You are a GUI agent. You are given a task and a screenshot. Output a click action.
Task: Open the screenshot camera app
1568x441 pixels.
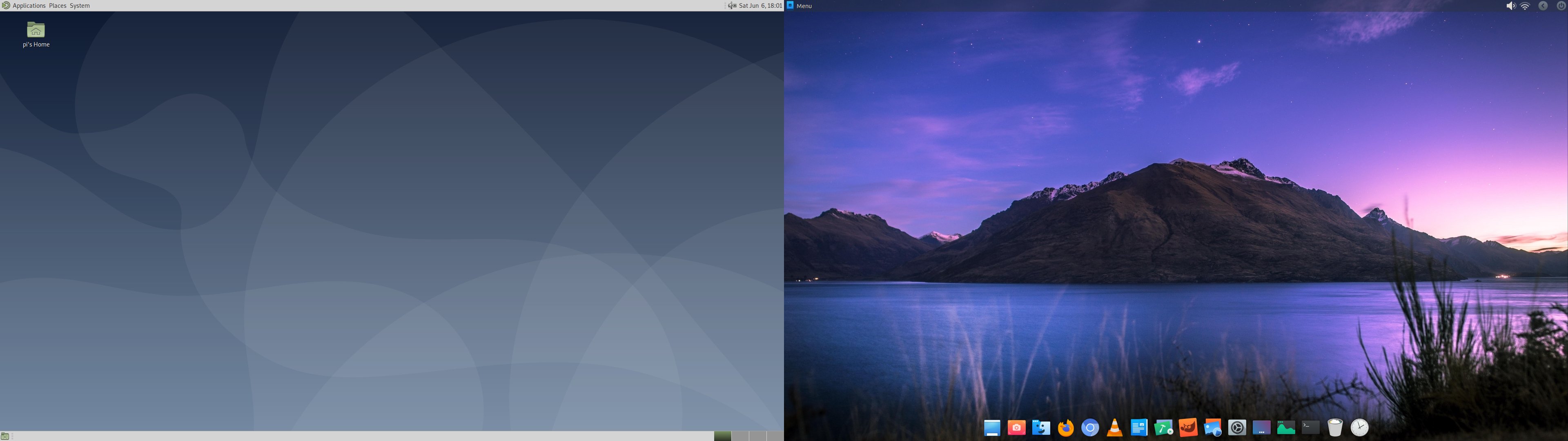pyautogui.click(x=1016, y=428)
